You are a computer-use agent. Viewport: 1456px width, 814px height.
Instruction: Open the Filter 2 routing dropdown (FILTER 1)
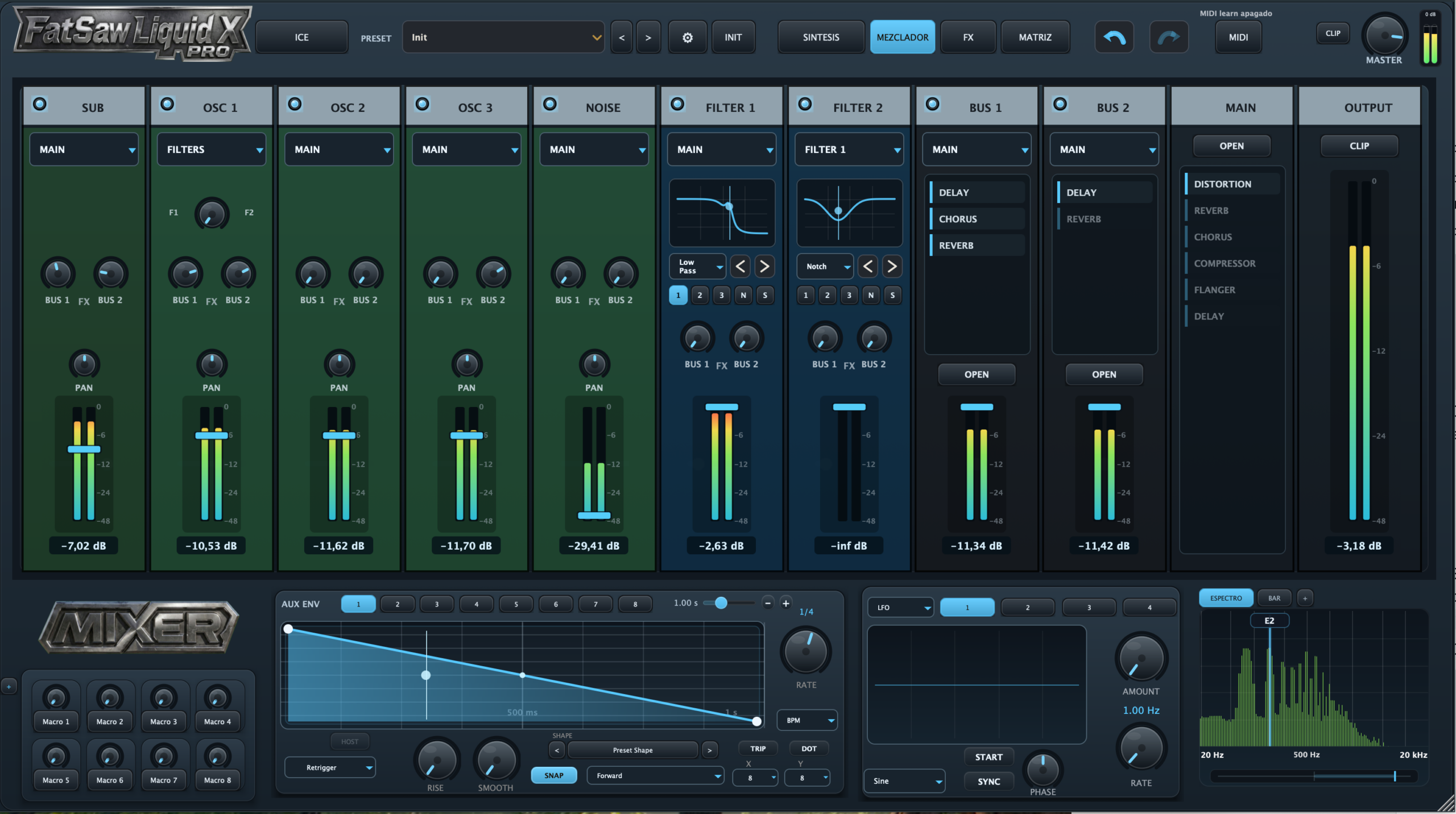(x=849, y=149)
